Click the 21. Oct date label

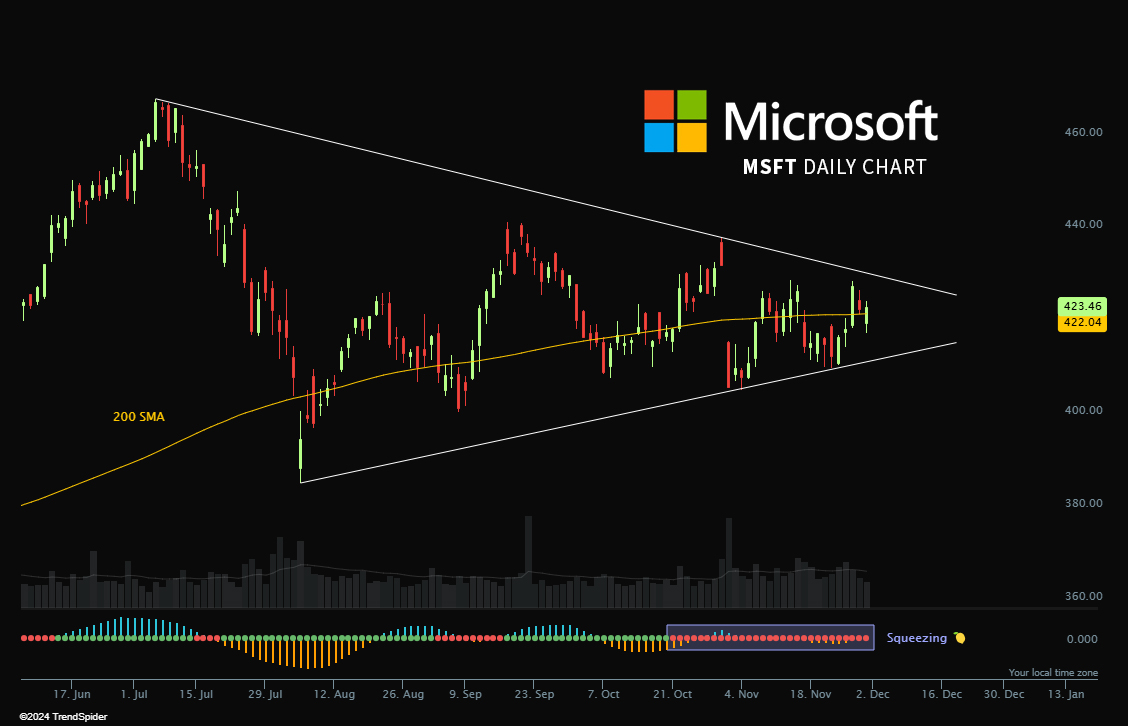pos(672,694)
